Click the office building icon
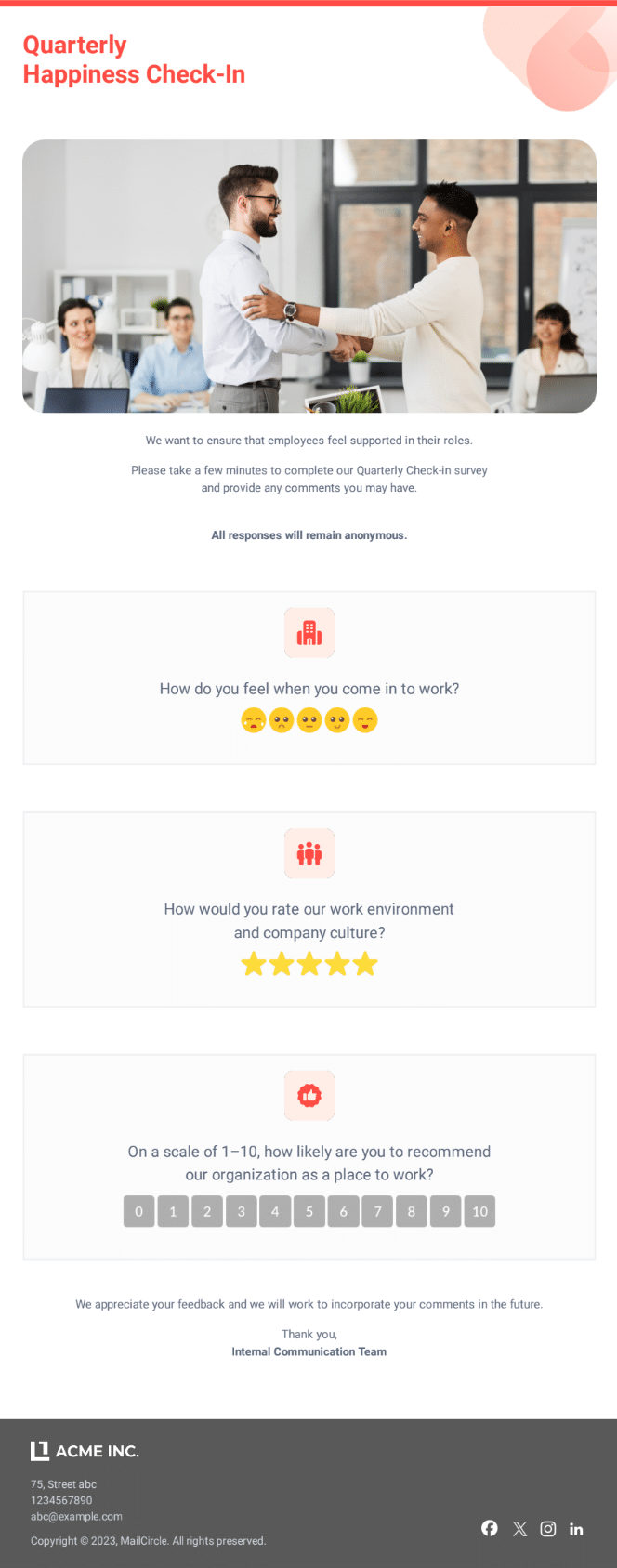This screenshot has width=617, height=1568. click(309, 633)
